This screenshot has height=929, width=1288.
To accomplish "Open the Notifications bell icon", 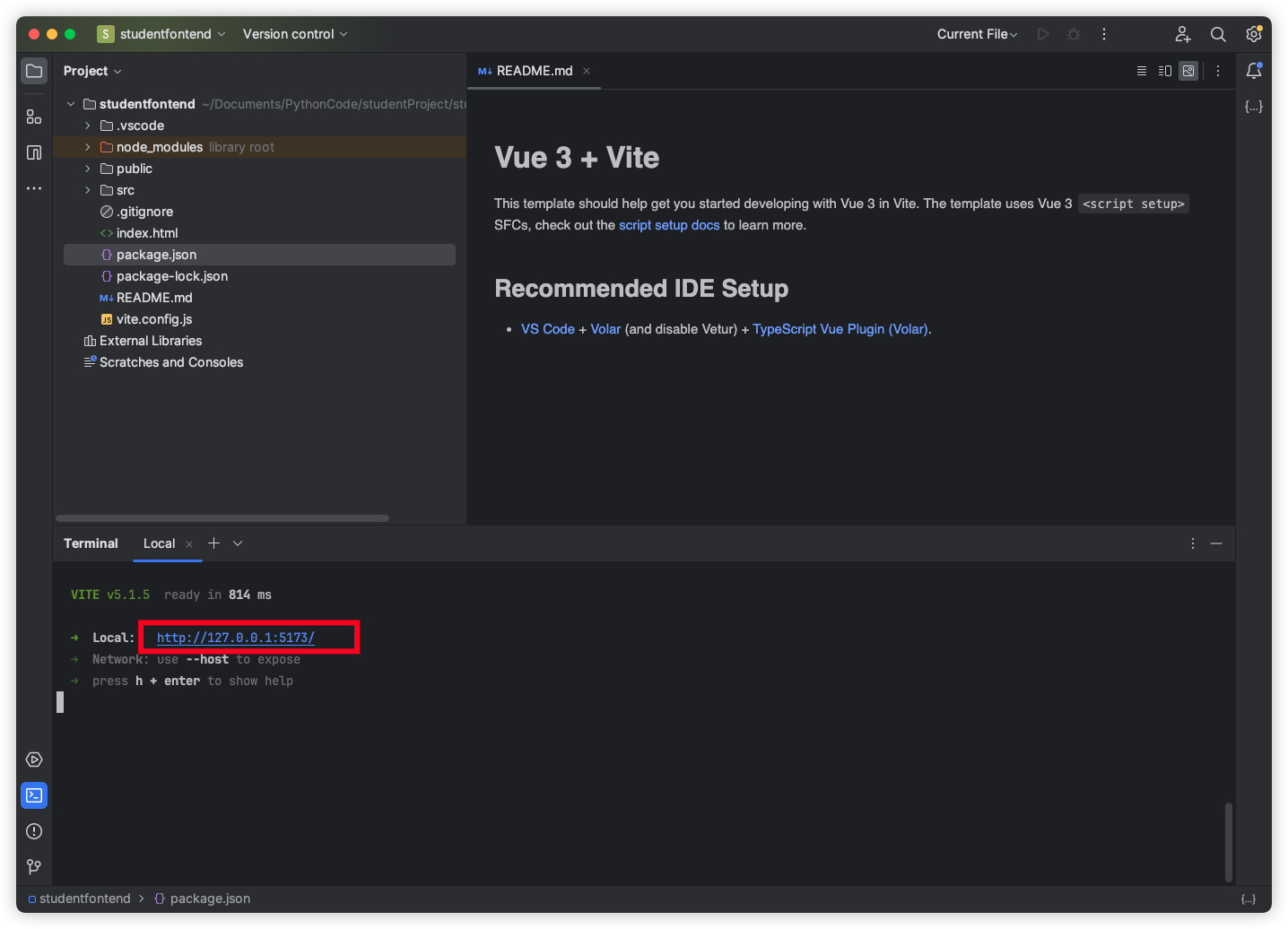I will pos(1254,71).
